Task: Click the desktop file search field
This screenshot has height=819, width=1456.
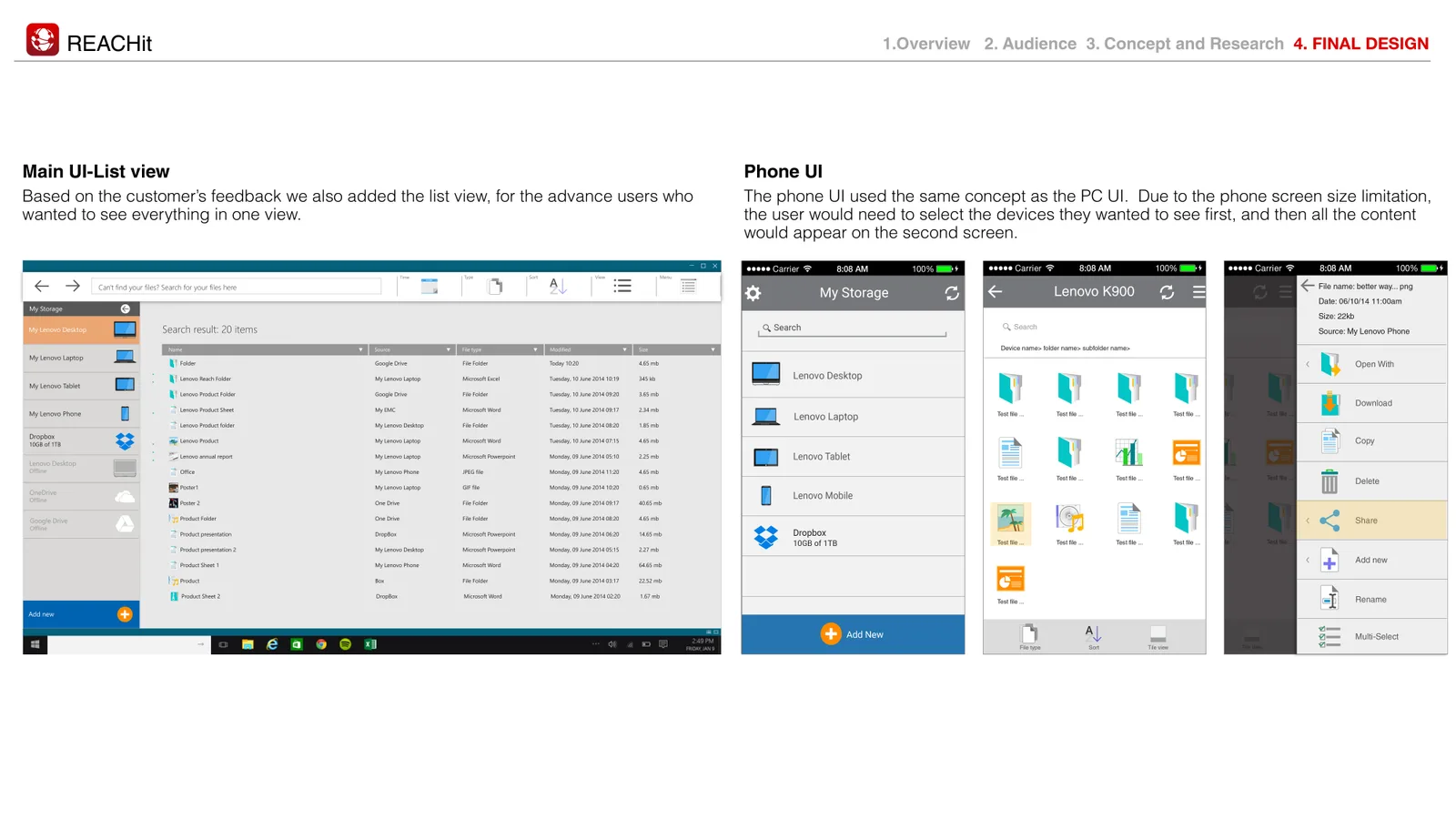Action: click(x=237, y=287)
